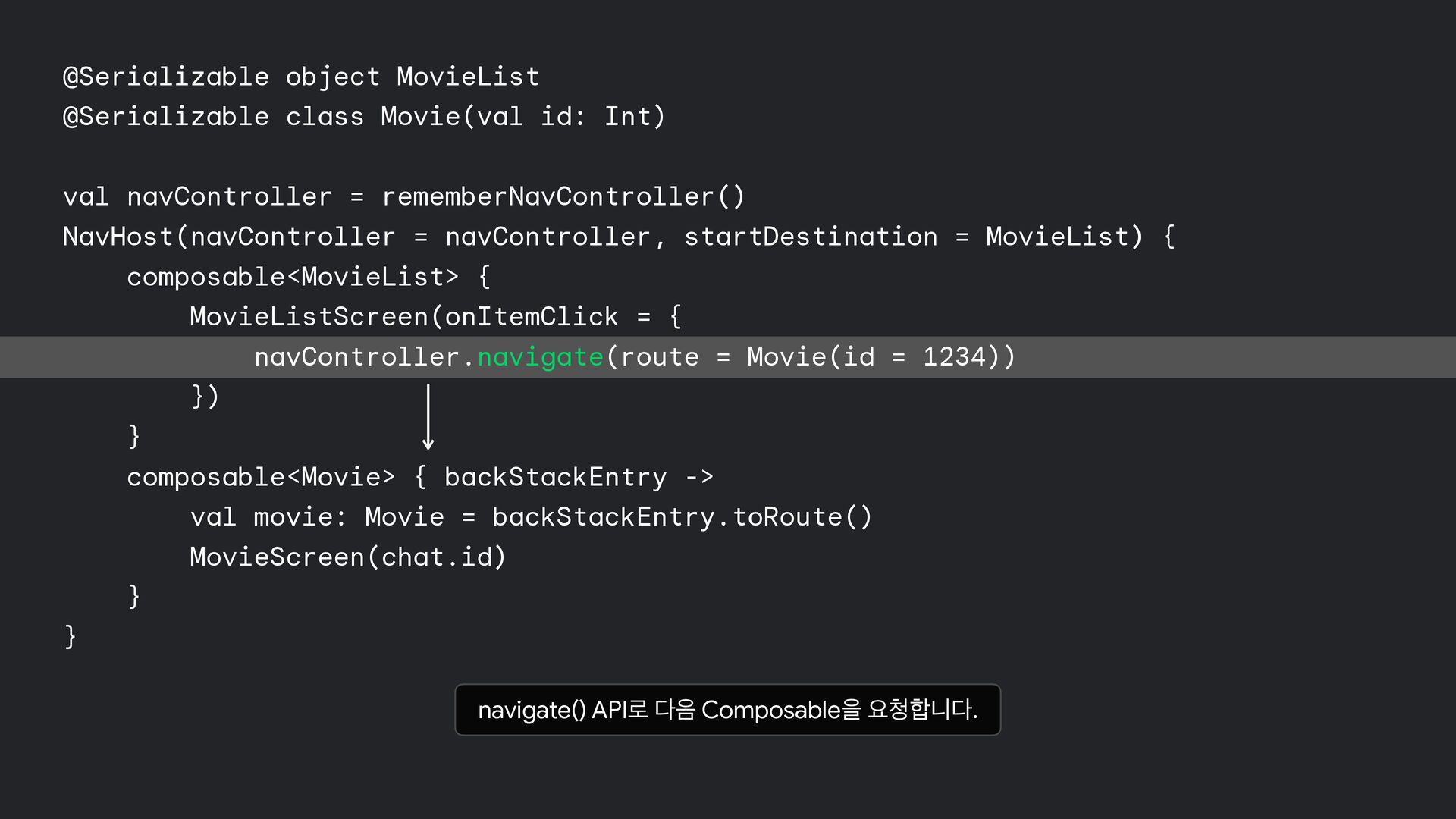Click MovieListScreen call text
This screenshot has height=819, width=1456.
pos(309,317)
